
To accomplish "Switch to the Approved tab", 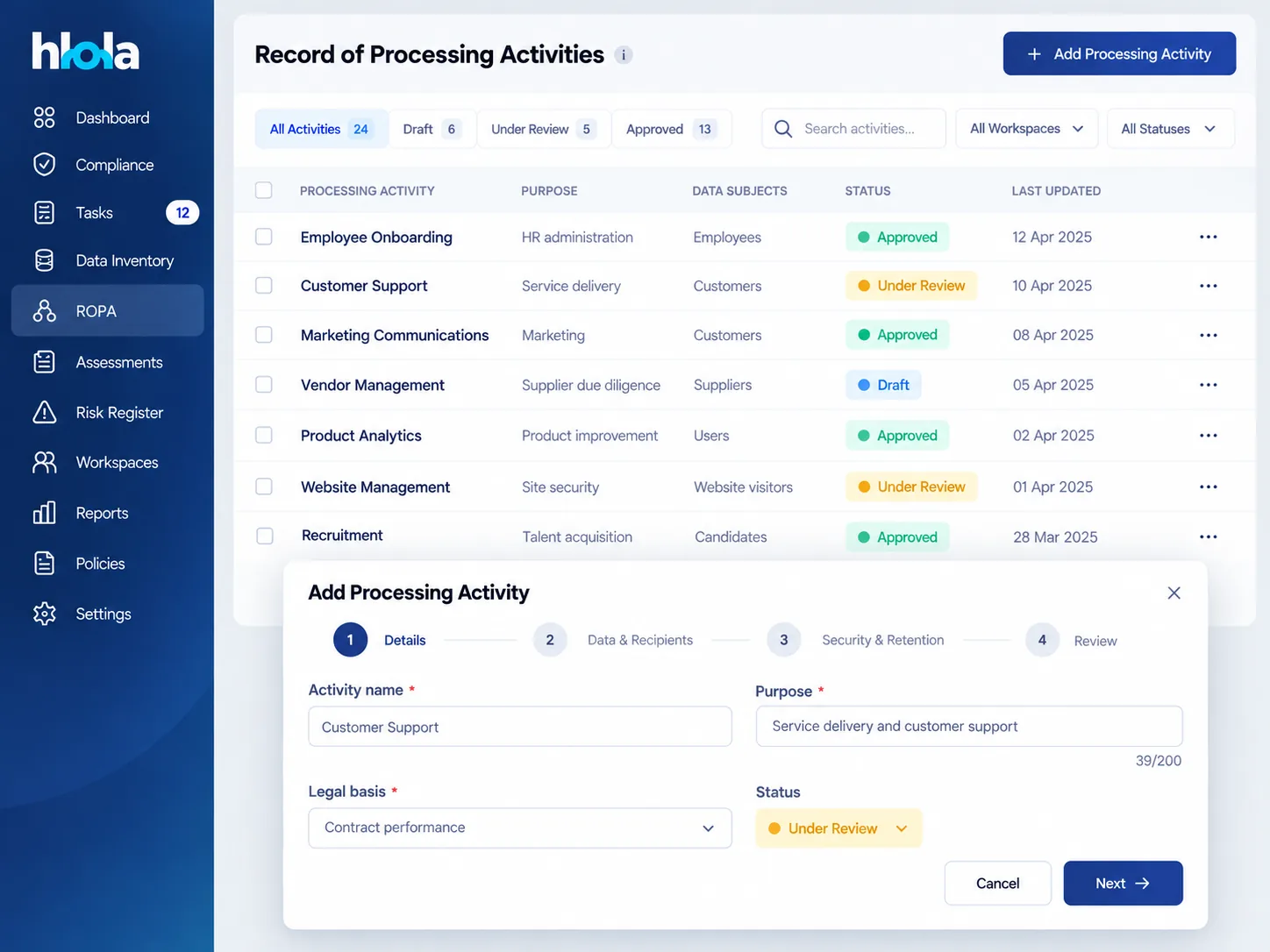I will [x=671, y=129].
